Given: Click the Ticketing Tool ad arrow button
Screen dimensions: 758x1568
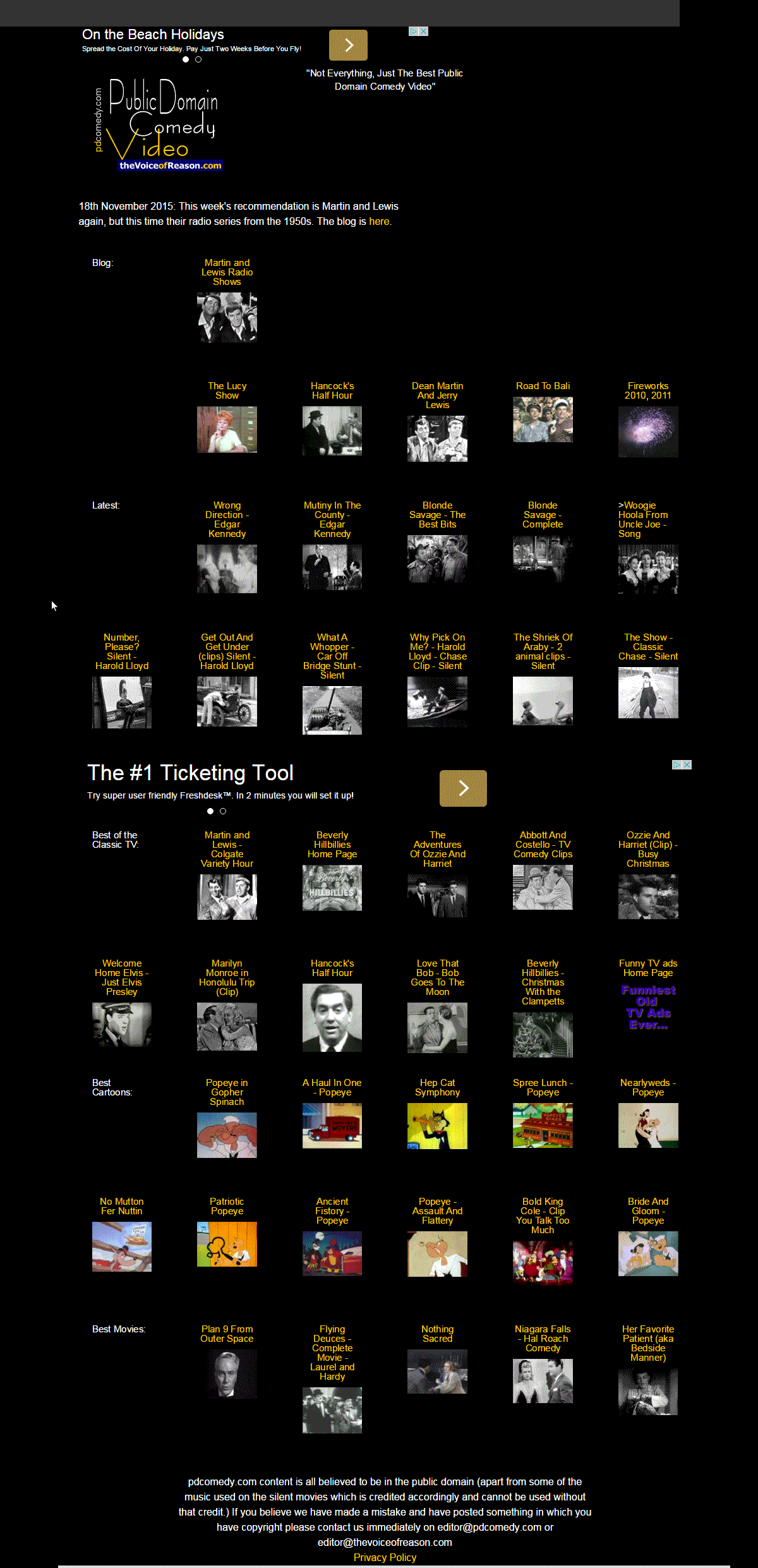Looking at the screenshot, I should [x=463, y=788].
